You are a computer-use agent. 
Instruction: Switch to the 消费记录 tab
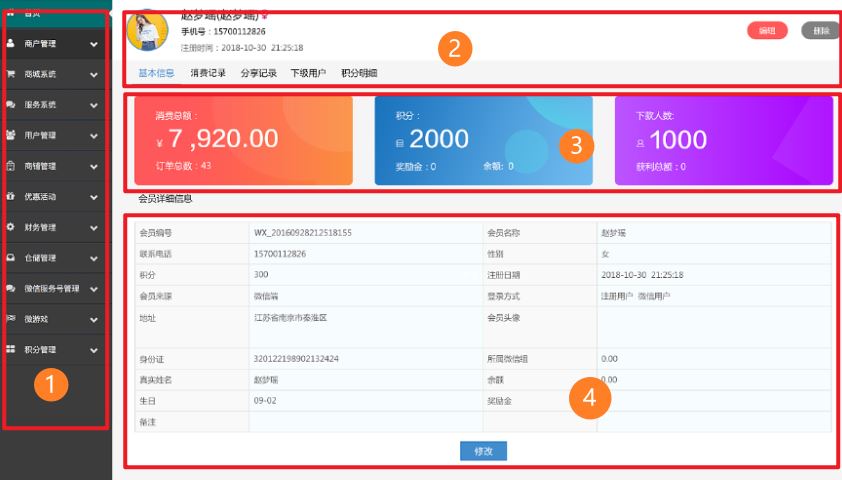point(208,73)
